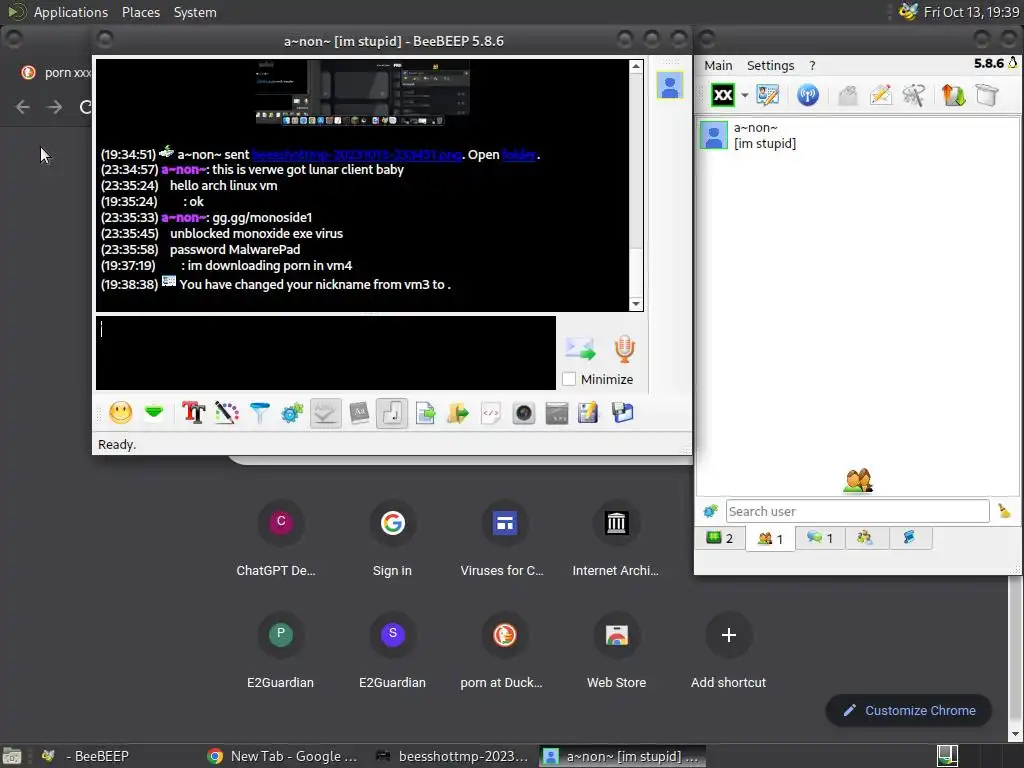This screenshot has height=768, width=1024.
Task: Record a voice message with microphone
Action: [x=624, y=349]
